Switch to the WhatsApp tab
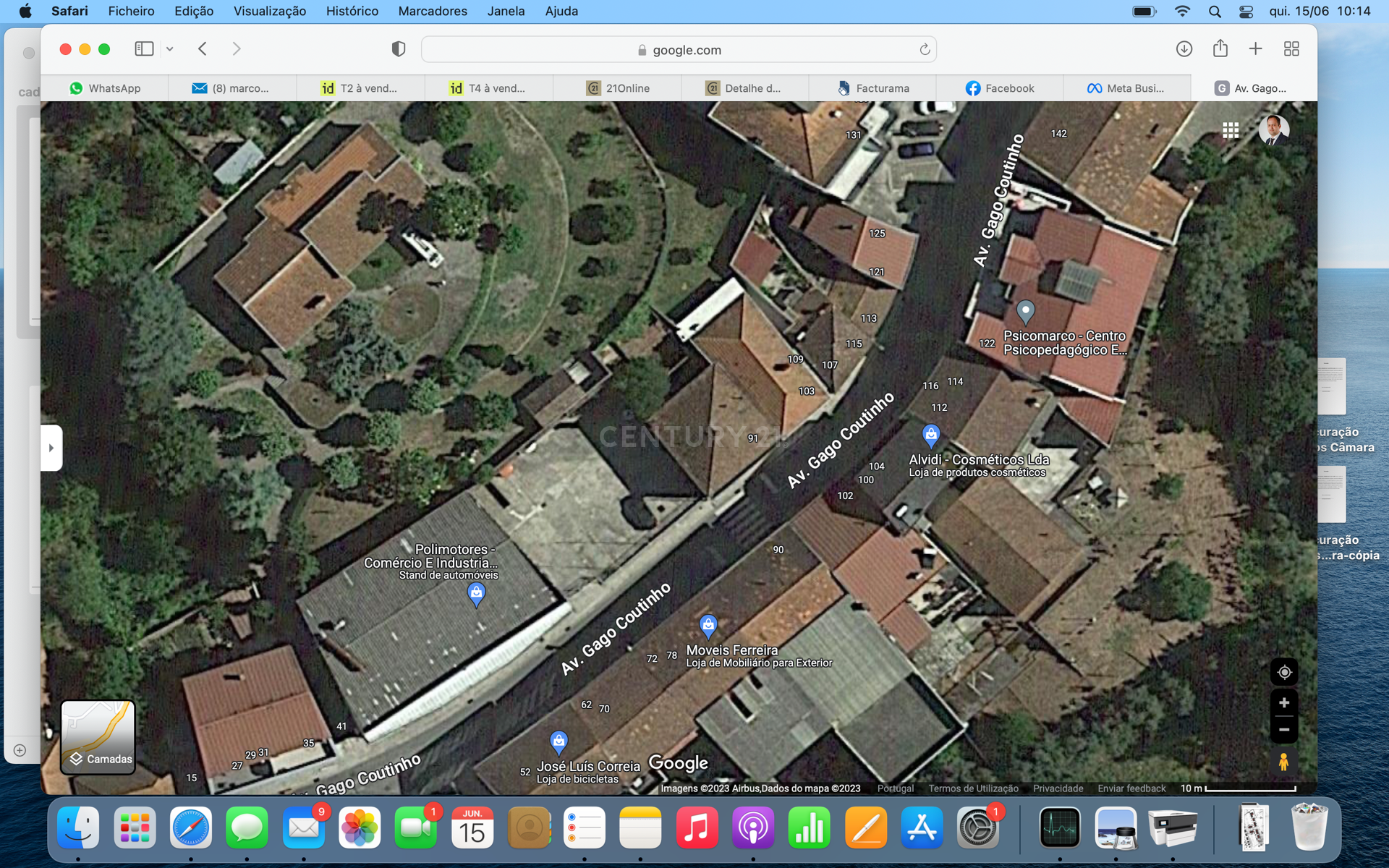Screen dimensions: 1389x868 point(105,88)
